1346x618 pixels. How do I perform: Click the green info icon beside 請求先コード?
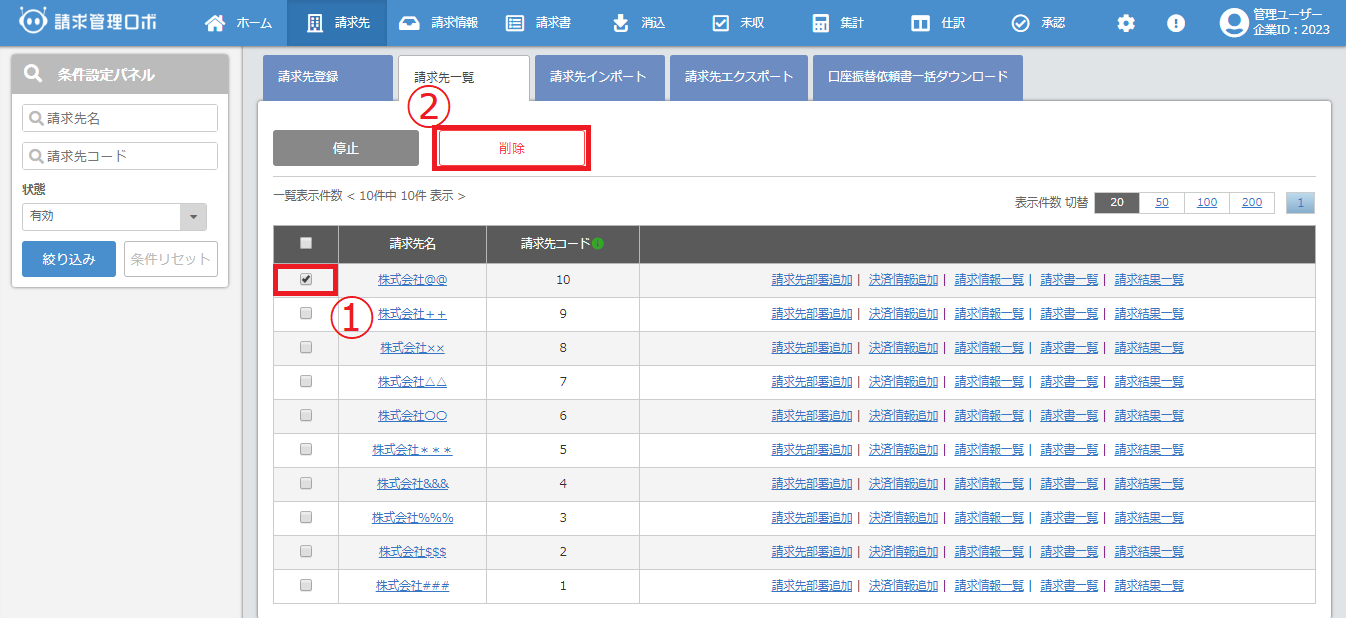point(598,243)
